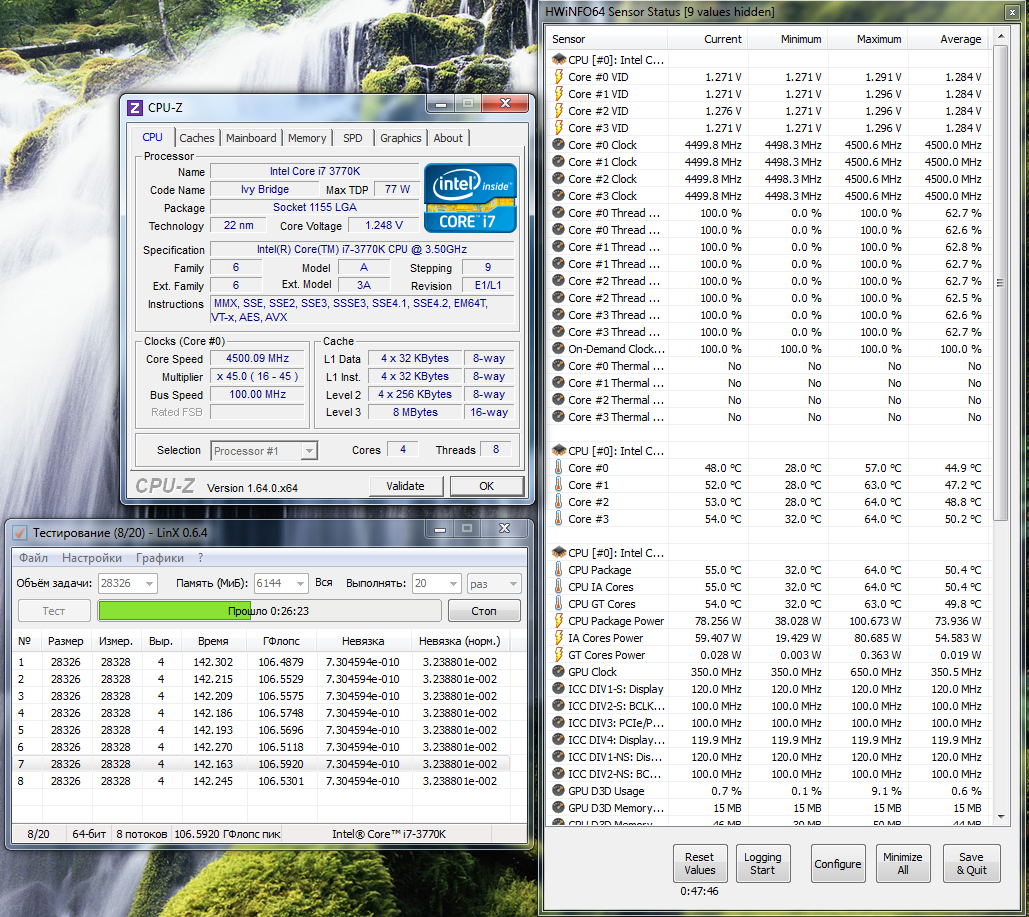Click OK button in CPU-Z

(x=486, y=486)
